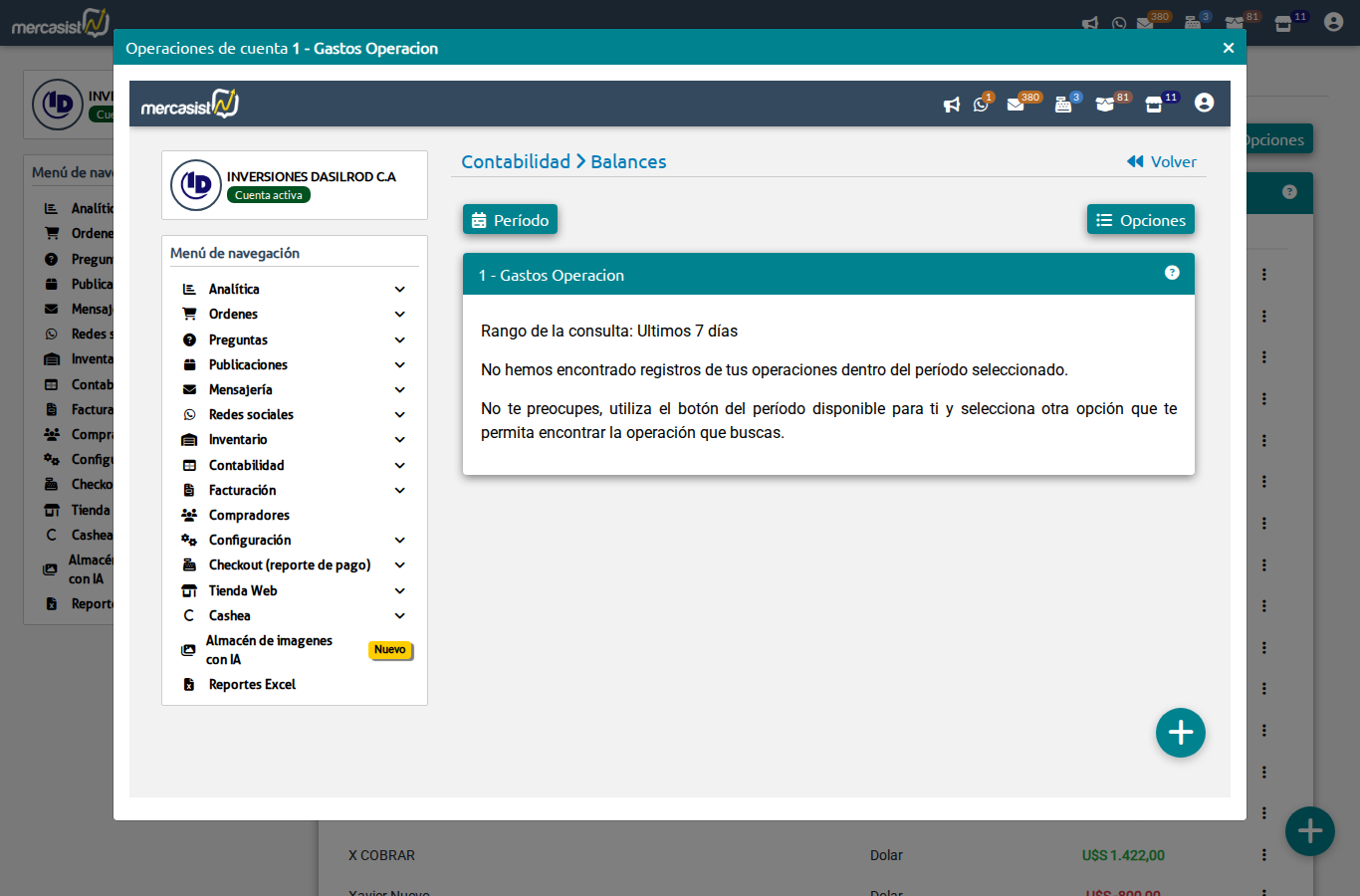Expand the Analítica menu chevron
The image size is (1360, 896).
click(399, 290)
